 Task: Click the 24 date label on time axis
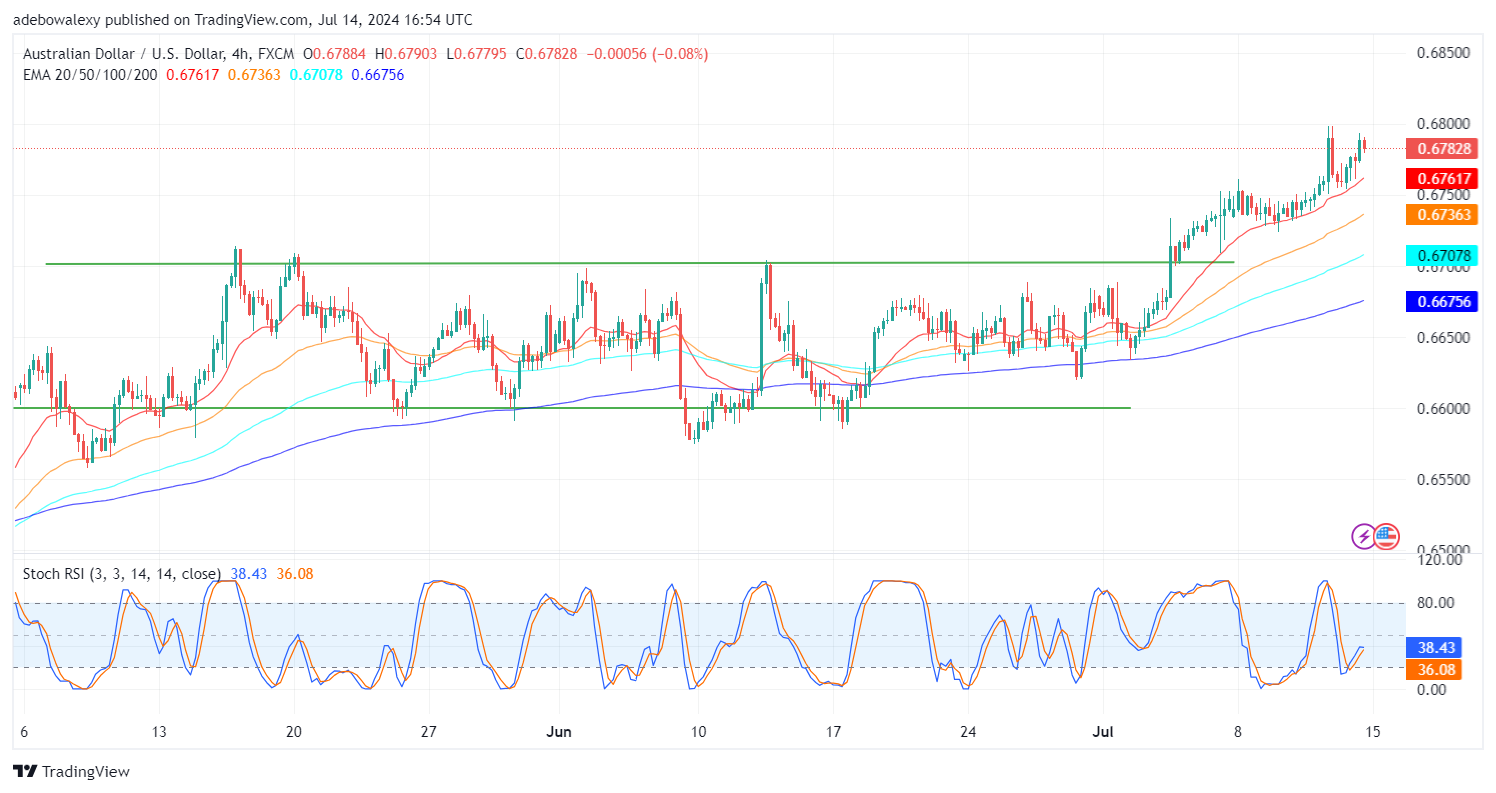[x=967, y=732]
